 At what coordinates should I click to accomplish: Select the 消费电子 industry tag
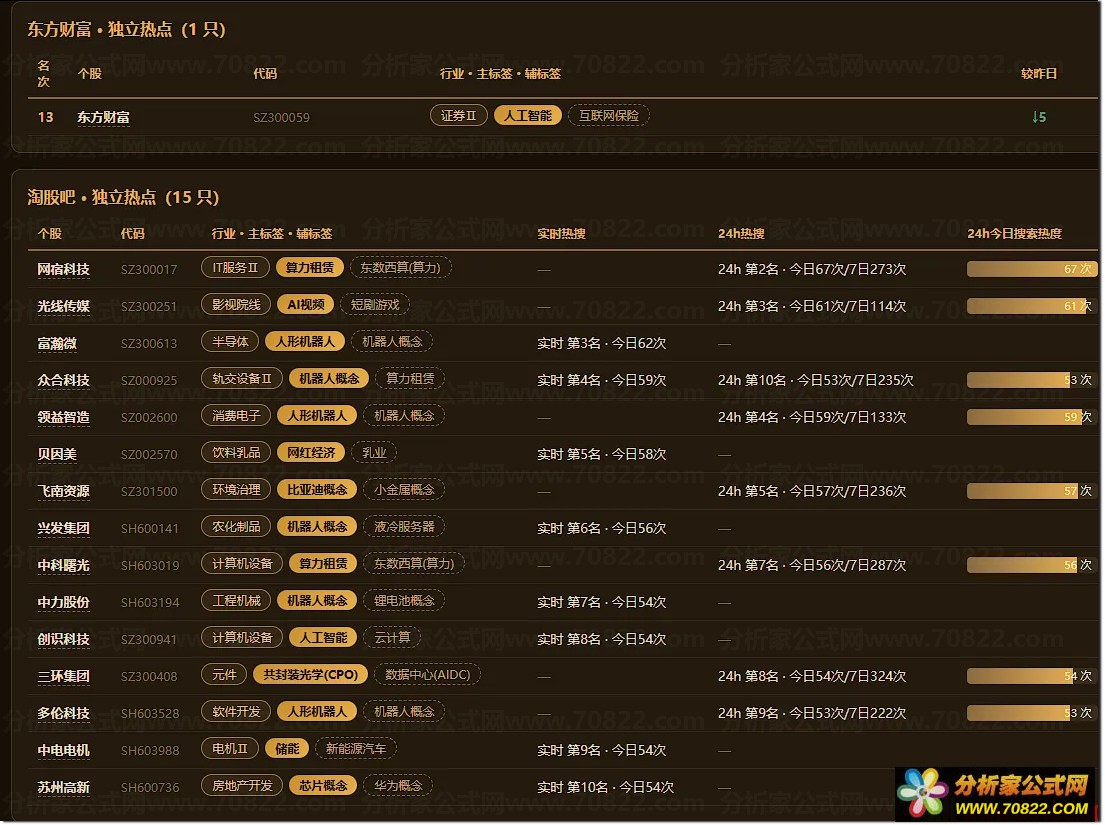(236, 416)
